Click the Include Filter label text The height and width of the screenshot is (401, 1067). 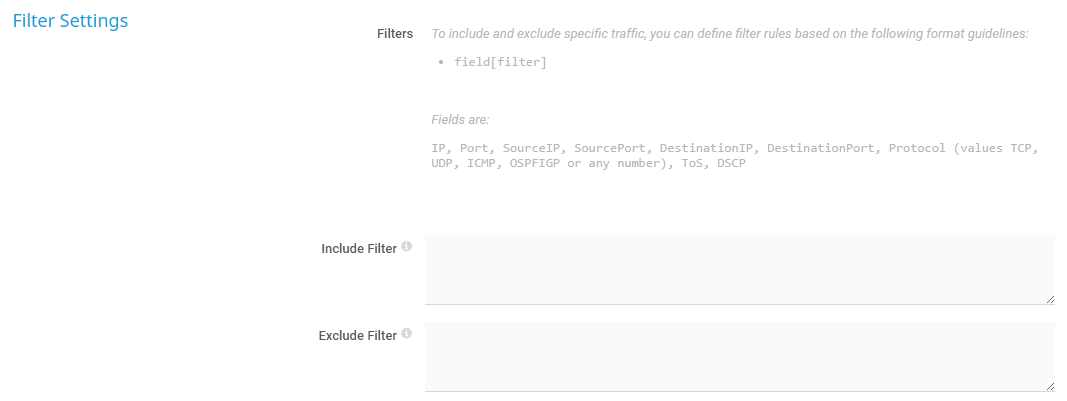coord(359,249)
